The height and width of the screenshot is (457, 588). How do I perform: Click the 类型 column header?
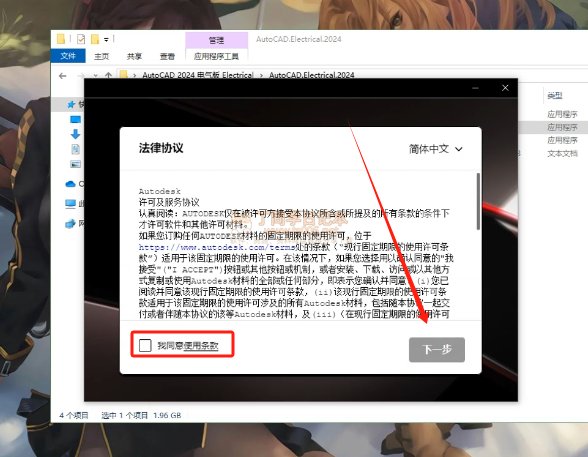pos(555,96)
